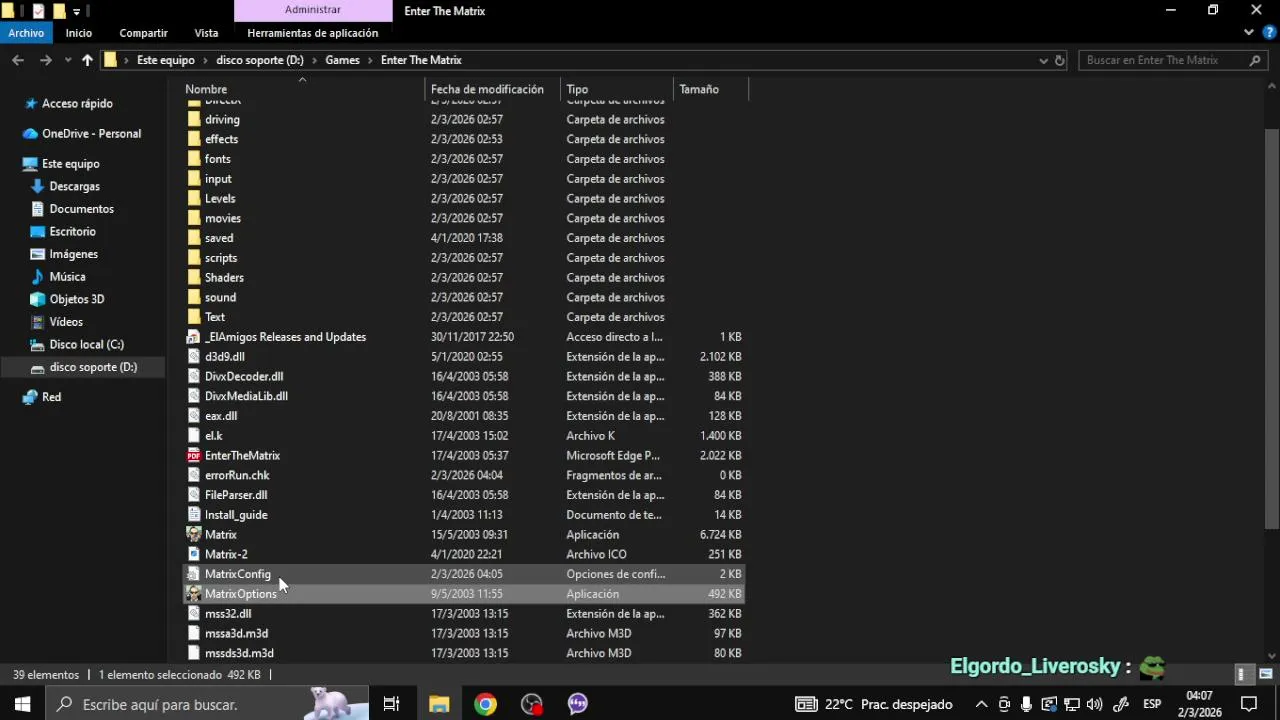Navigate to Games in the address bar
This screenshot has height=720, width=1280.
(x=342, y=60)
